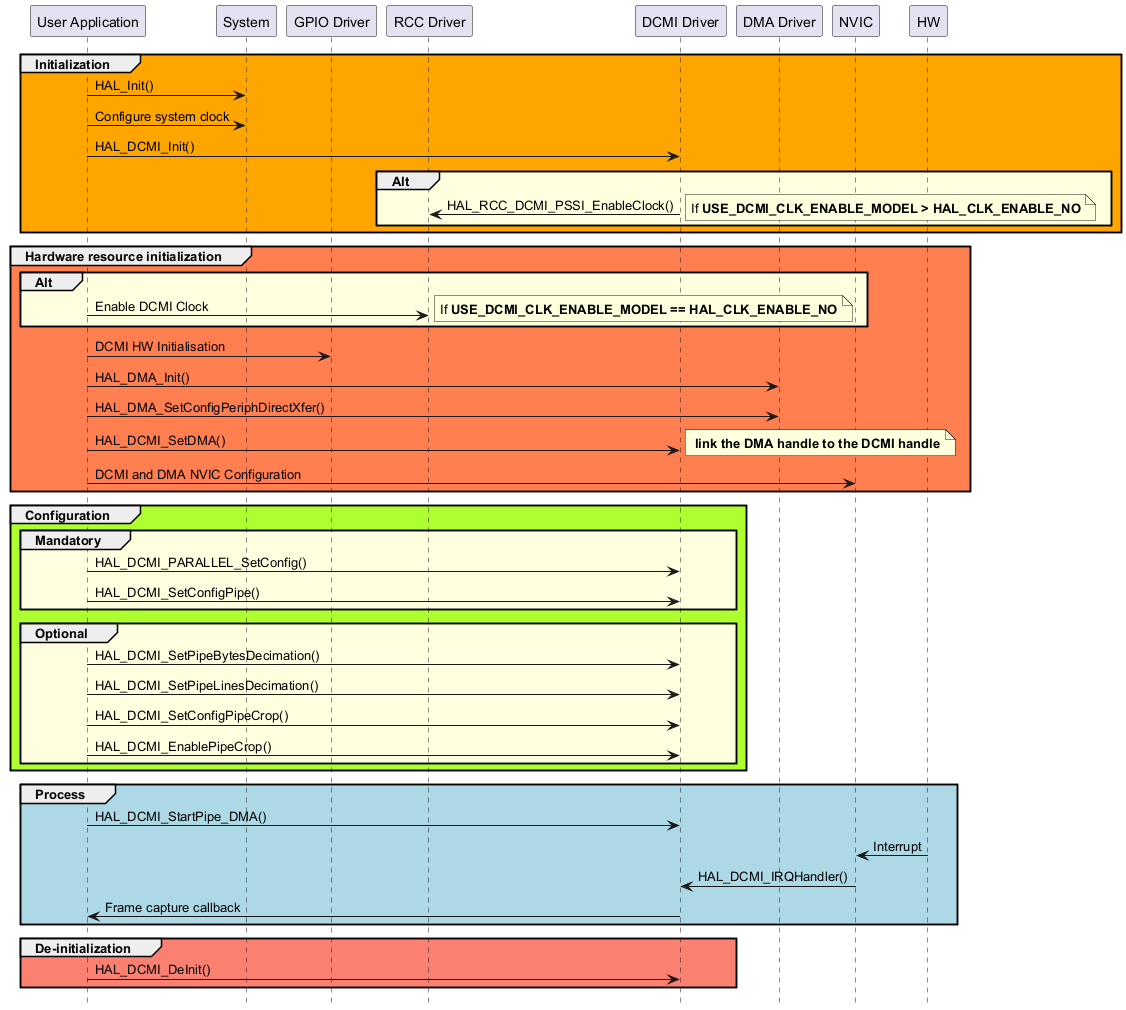The width and height of the screenshot is (1126, 1010).
Task: Click the note with == HAL_CLK_ENABLE_NO condition
Action: (x=643, y=309)
